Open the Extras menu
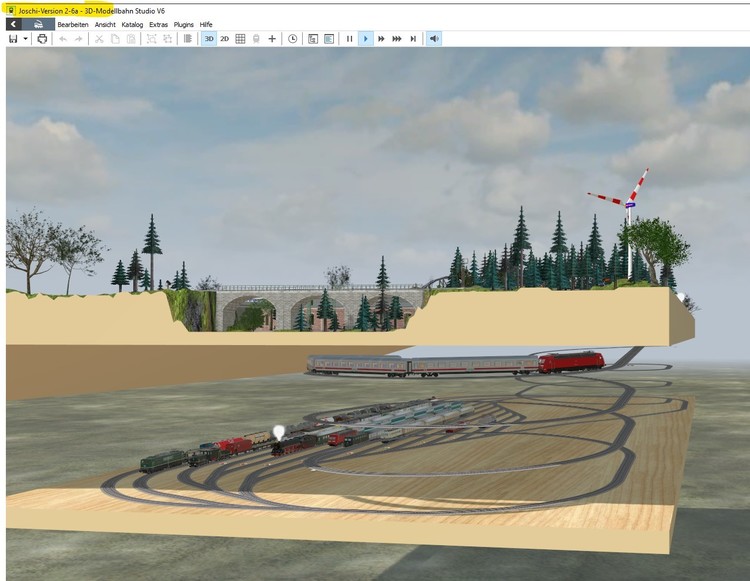Image resolution: width=750 pixels, height=581 pixels. tap(158, 24)
